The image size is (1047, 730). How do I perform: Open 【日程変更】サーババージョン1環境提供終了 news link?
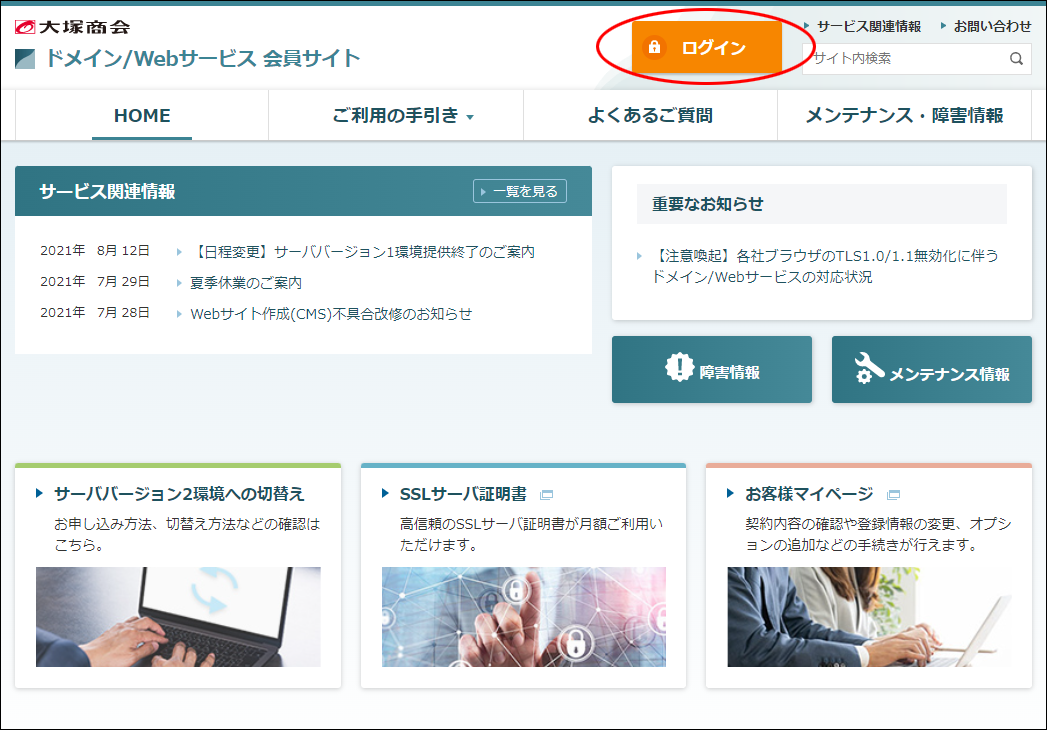[x=363, y=252]
